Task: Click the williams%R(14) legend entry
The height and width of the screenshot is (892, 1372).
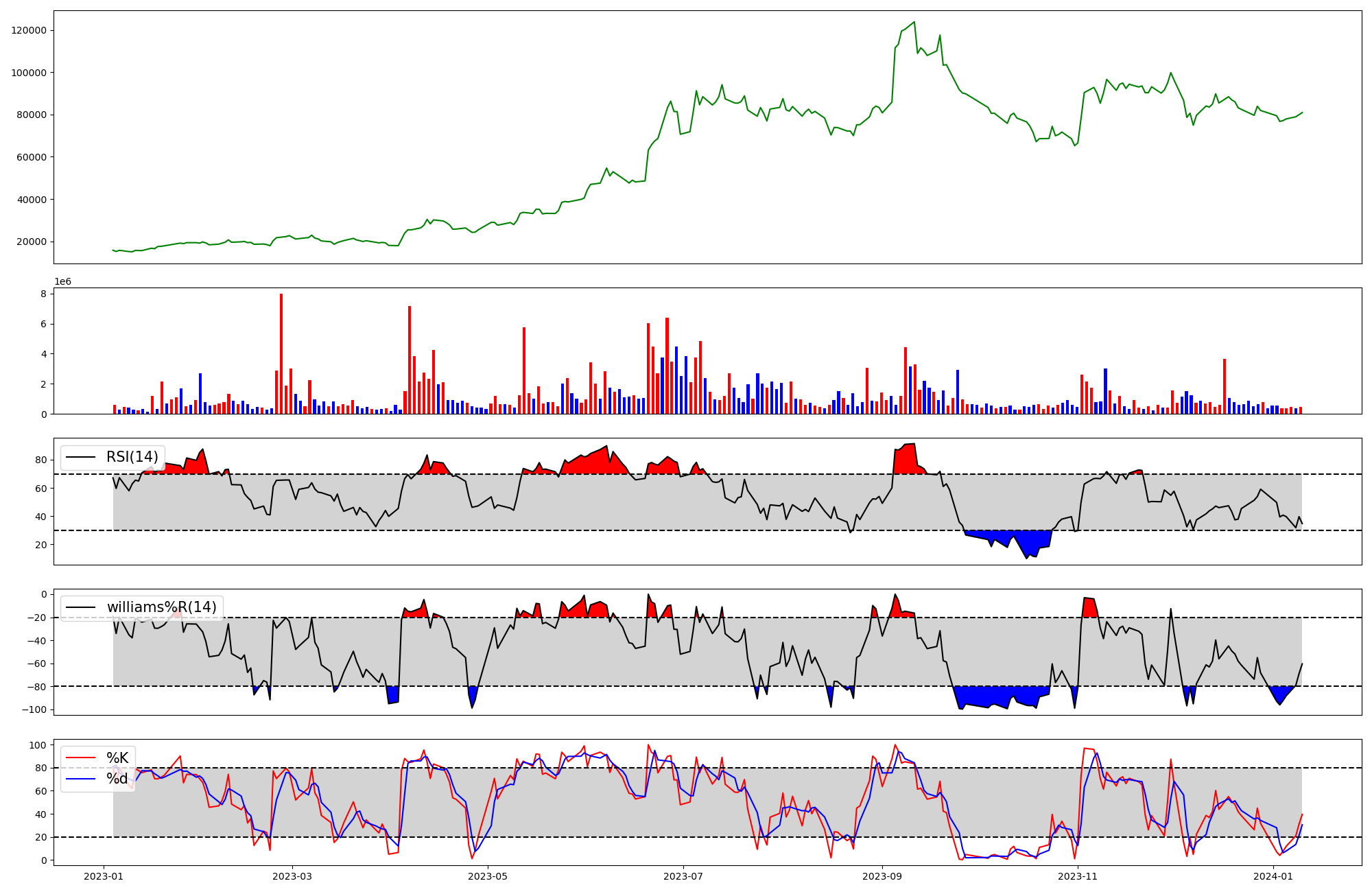Action: 161,607
